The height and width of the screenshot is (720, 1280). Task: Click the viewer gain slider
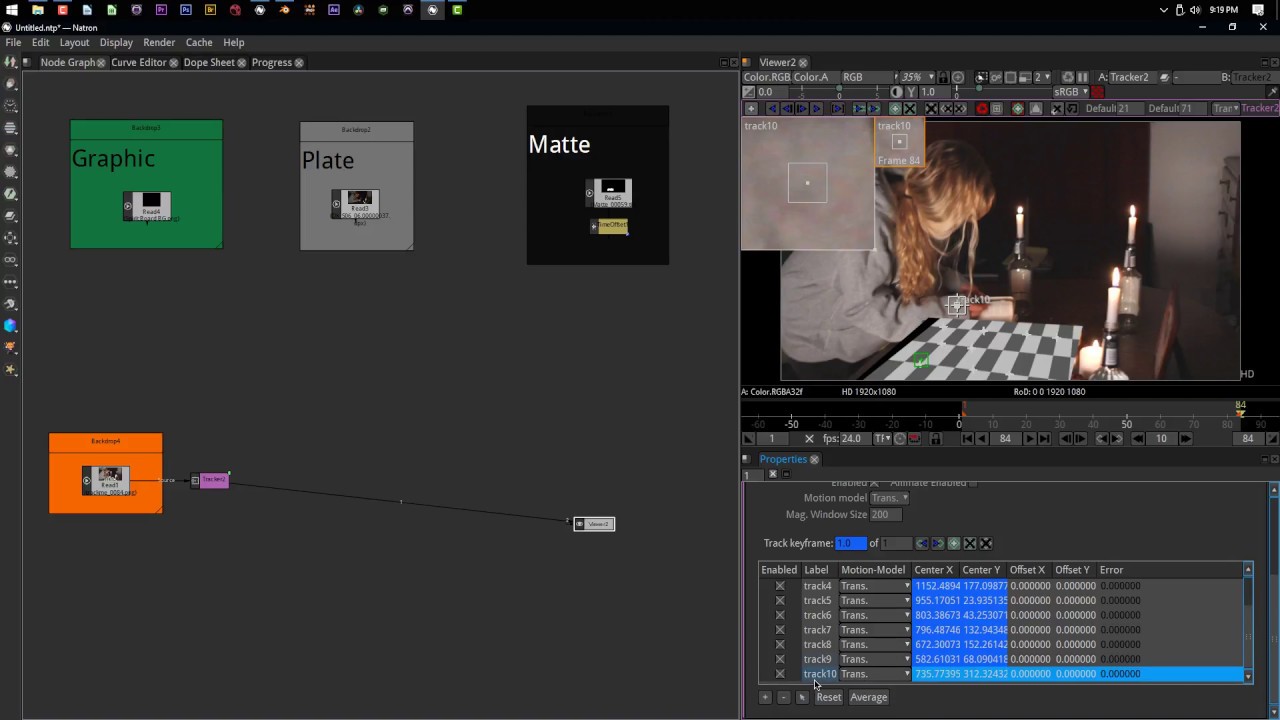[838, 92]
